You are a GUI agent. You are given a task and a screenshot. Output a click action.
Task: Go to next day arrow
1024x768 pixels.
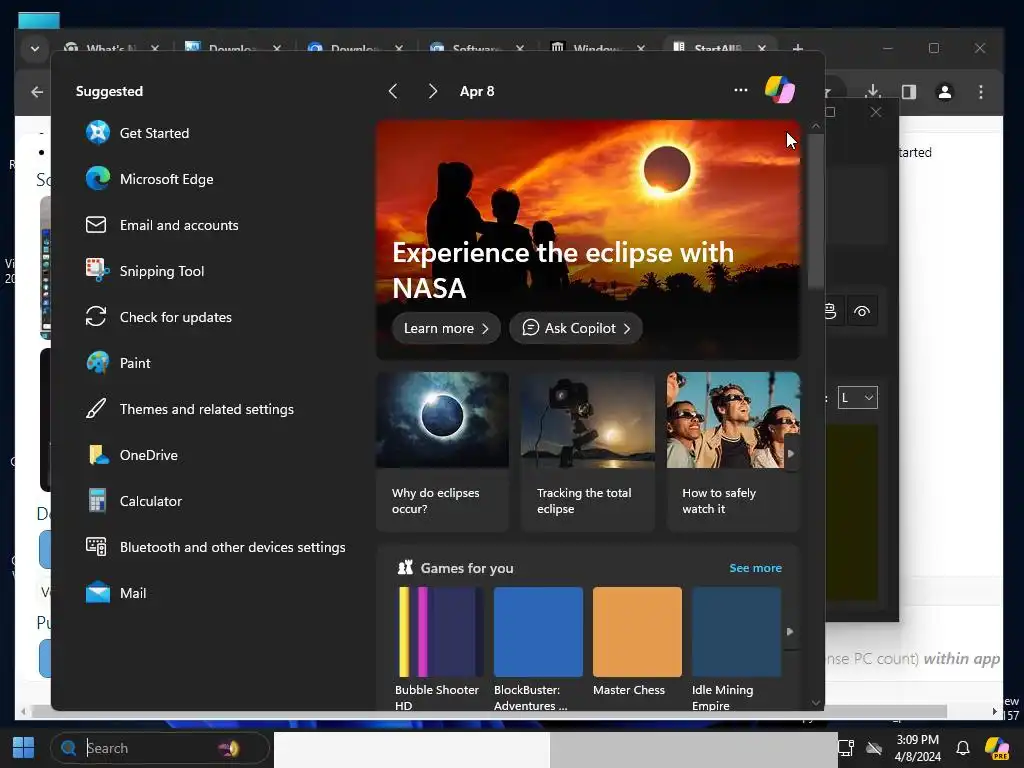[x=432, y=91]
